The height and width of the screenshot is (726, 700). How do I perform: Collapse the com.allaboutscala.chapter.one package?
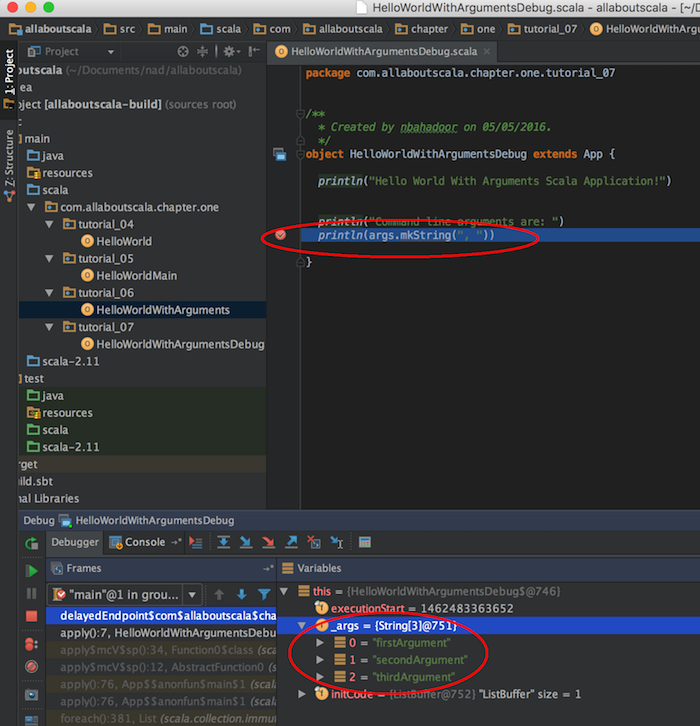tap(31, 207)
